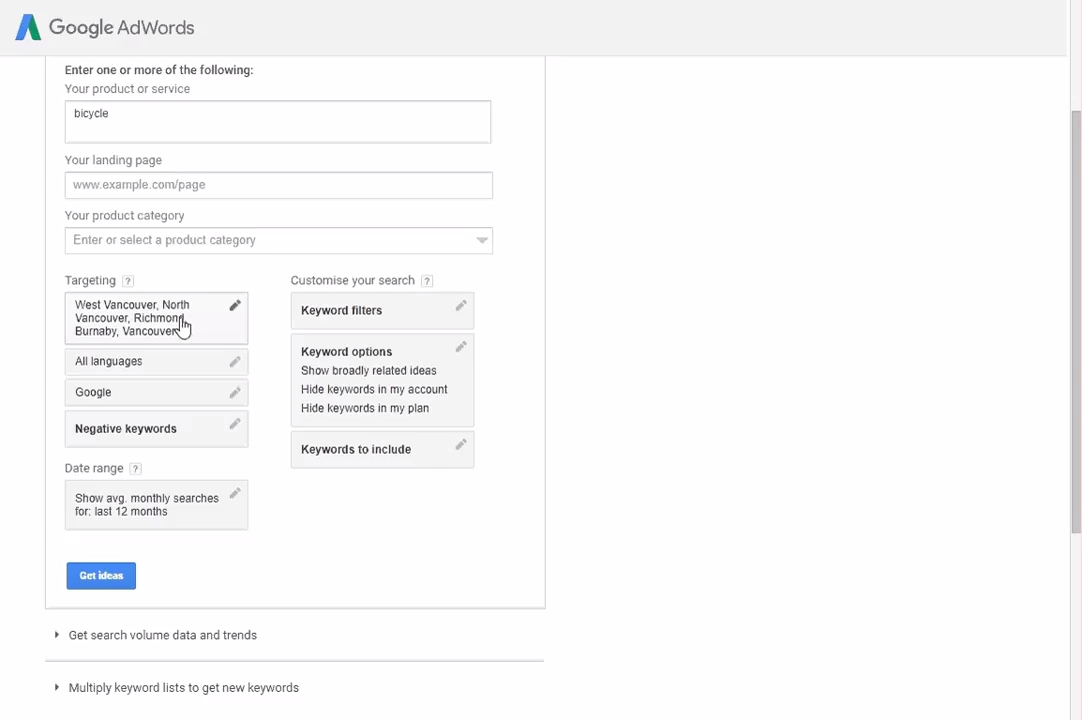Click 'Hide keywords in my account' text
1082x720 pixels.
tap(374, 389)
